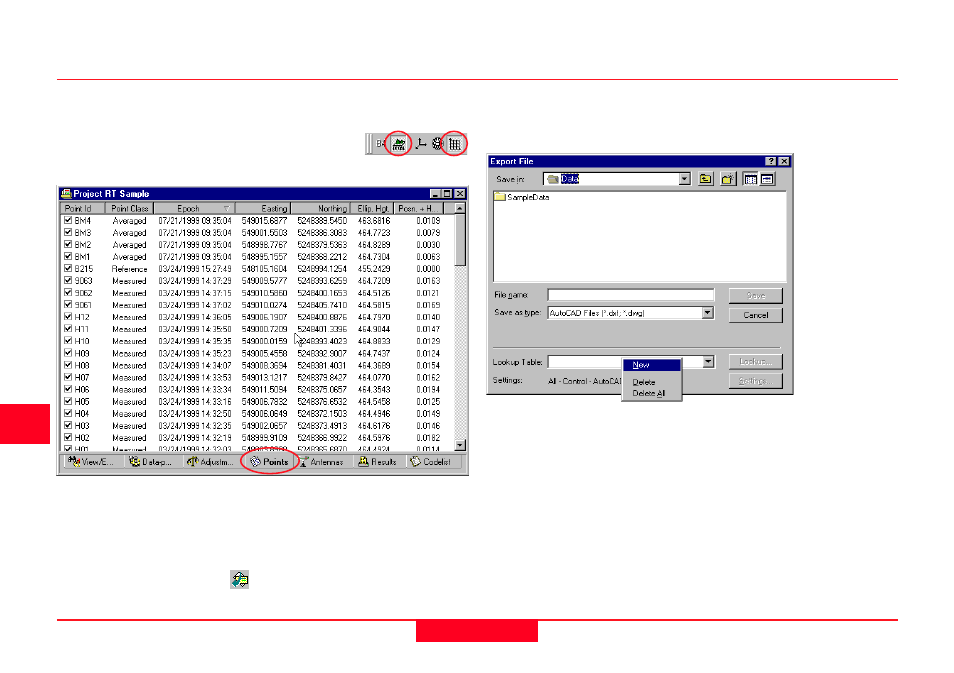The width and height of the screenshot is (954, 673).
Task: Click the first toolbar icon labelled B
Action: 381,144
